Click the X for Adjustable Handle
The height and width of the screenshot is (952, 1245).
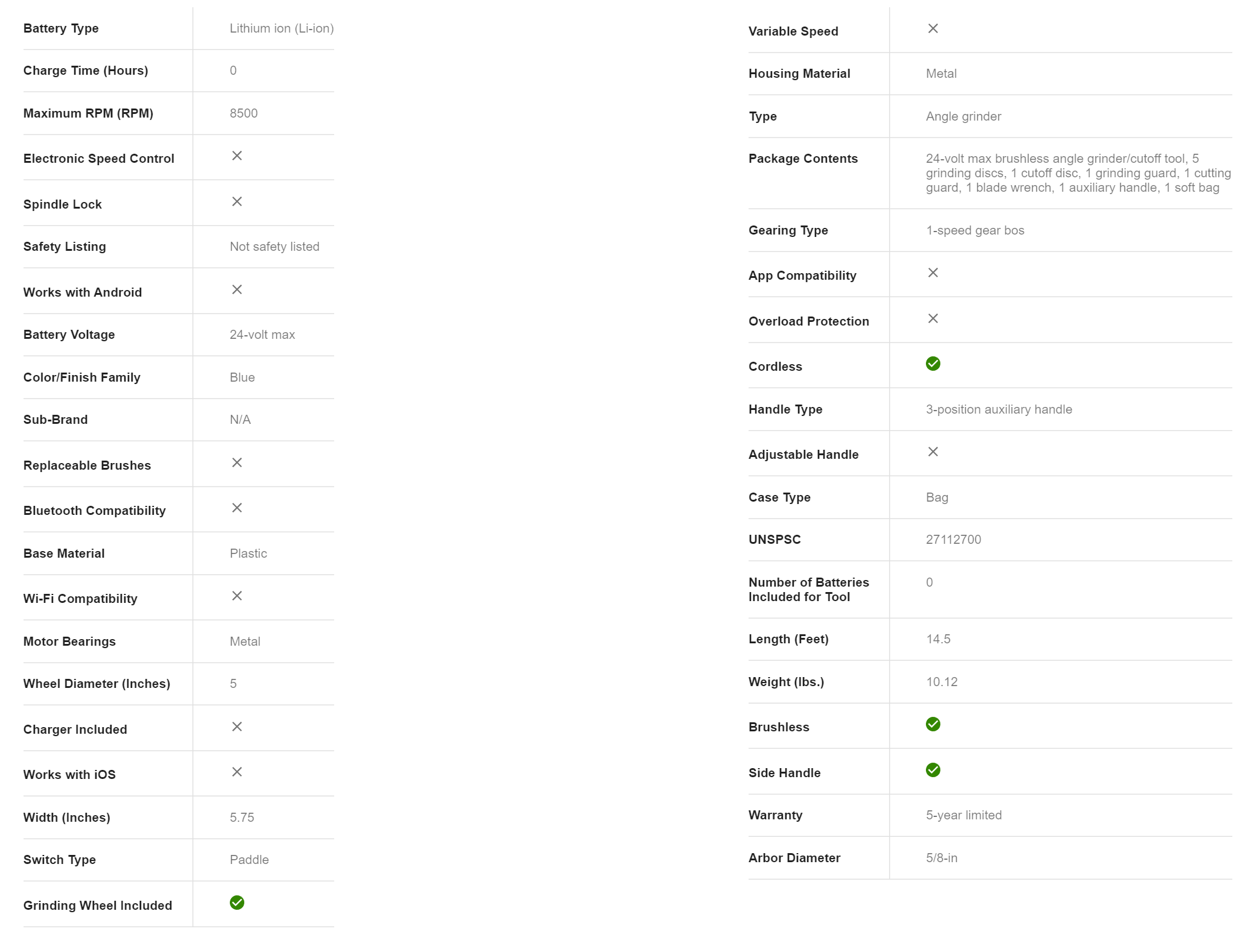[933, 452]
